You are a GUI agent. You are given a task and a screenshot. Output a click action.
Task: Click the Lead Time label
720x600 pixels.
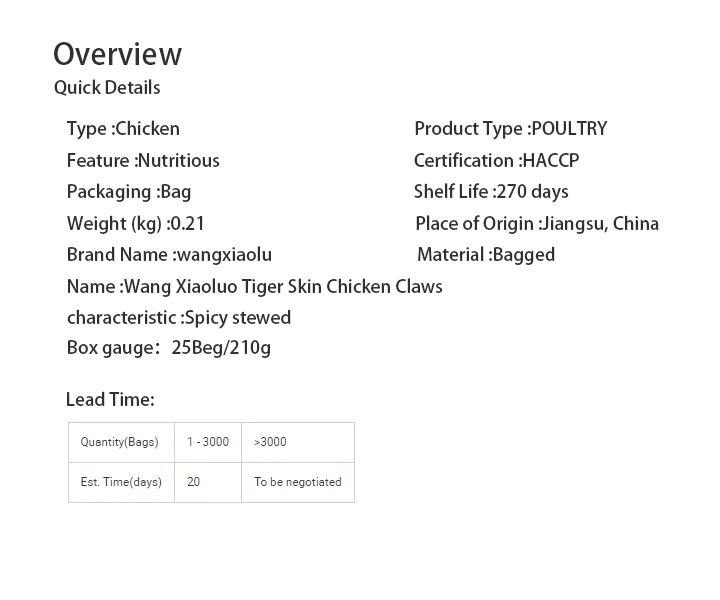coord(110,399)
